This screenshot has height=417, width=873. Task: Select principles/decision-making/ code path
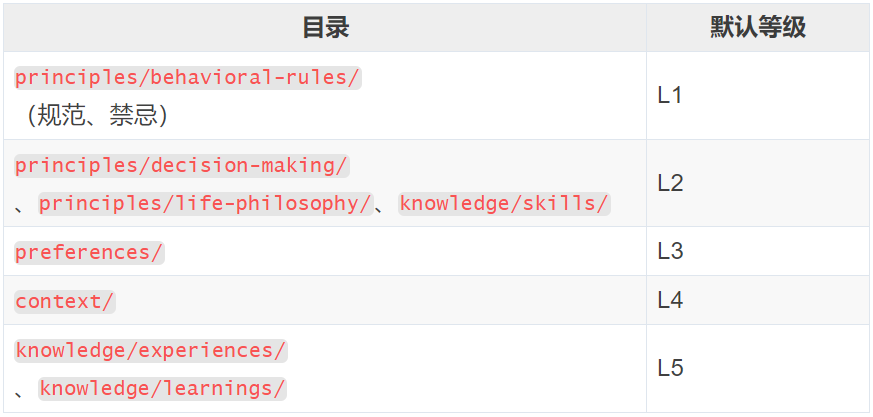182,166
